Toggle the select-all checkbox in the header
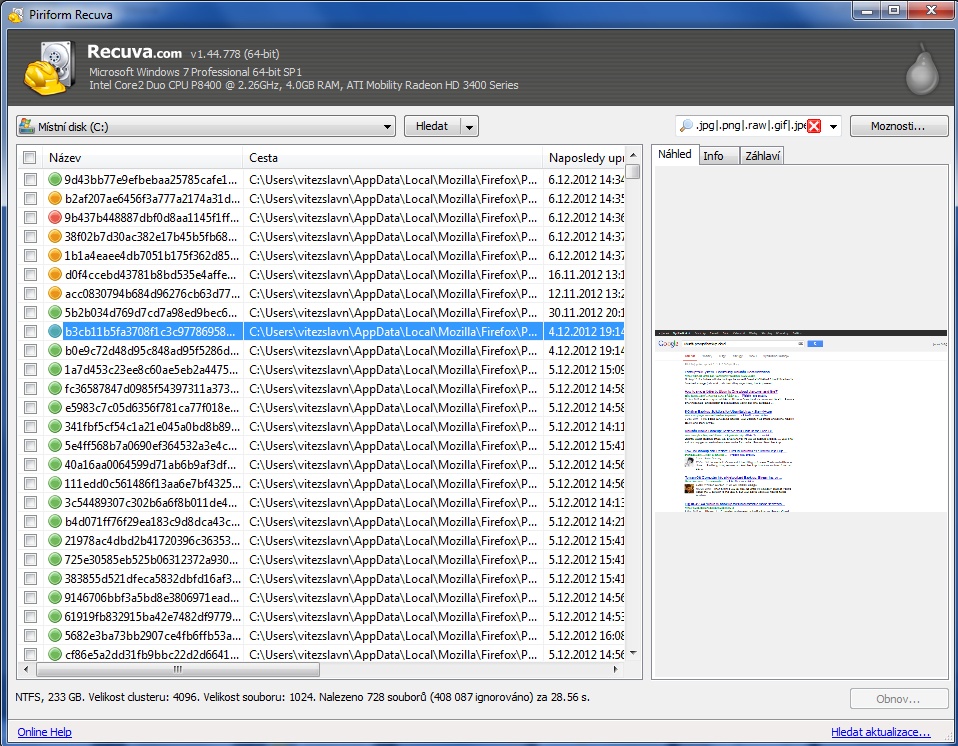The height and width of the screenshot is (746, 958). tap(30, 158)
